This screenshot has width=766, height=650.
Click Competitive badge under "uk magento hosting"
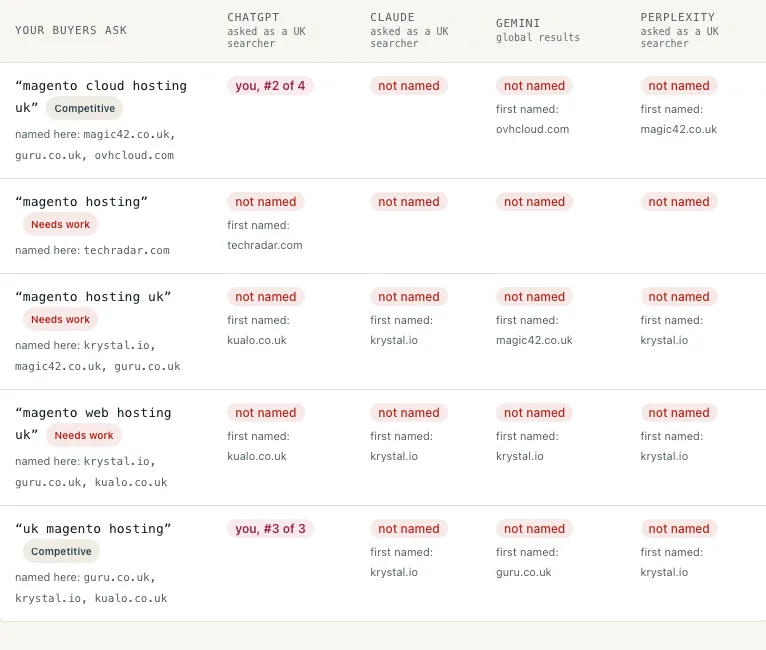pos(61,551)
